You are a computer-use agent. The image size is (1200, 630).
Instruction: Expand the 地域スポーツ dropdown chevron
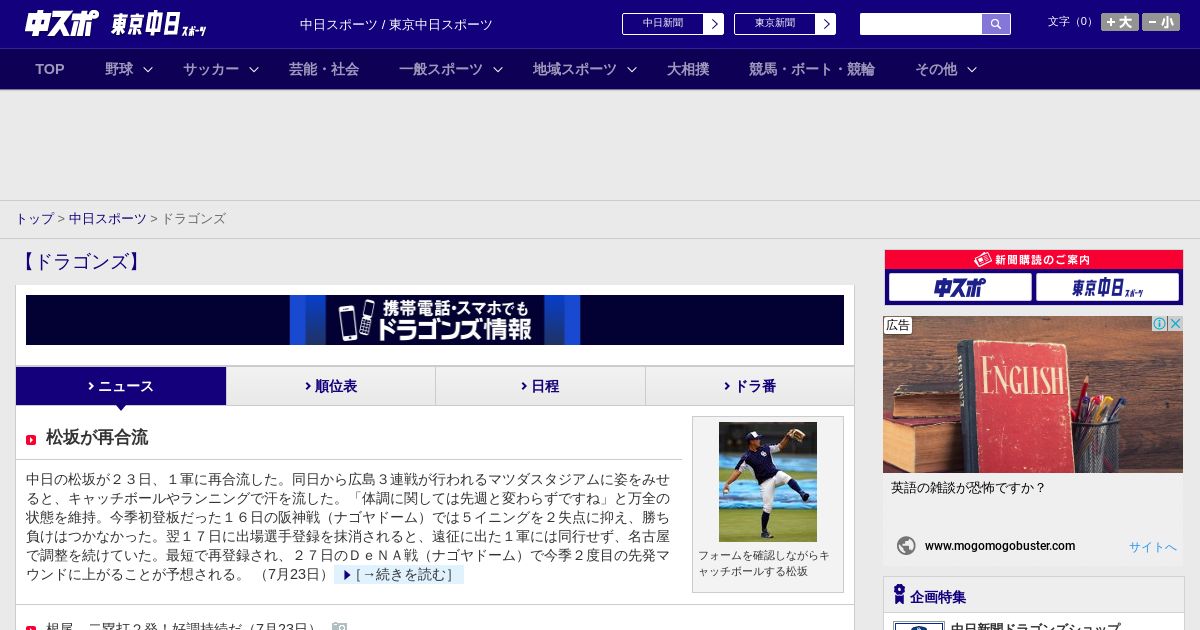click(632, 69)
